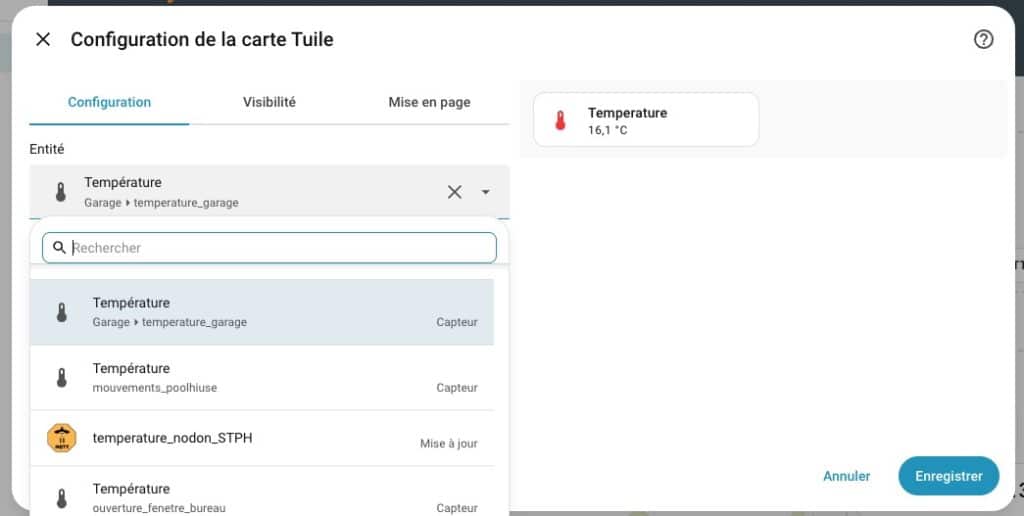Focus the Rechercher search field
The width and height of the screenshot is (1024, 516).
[x=280, y=248]
